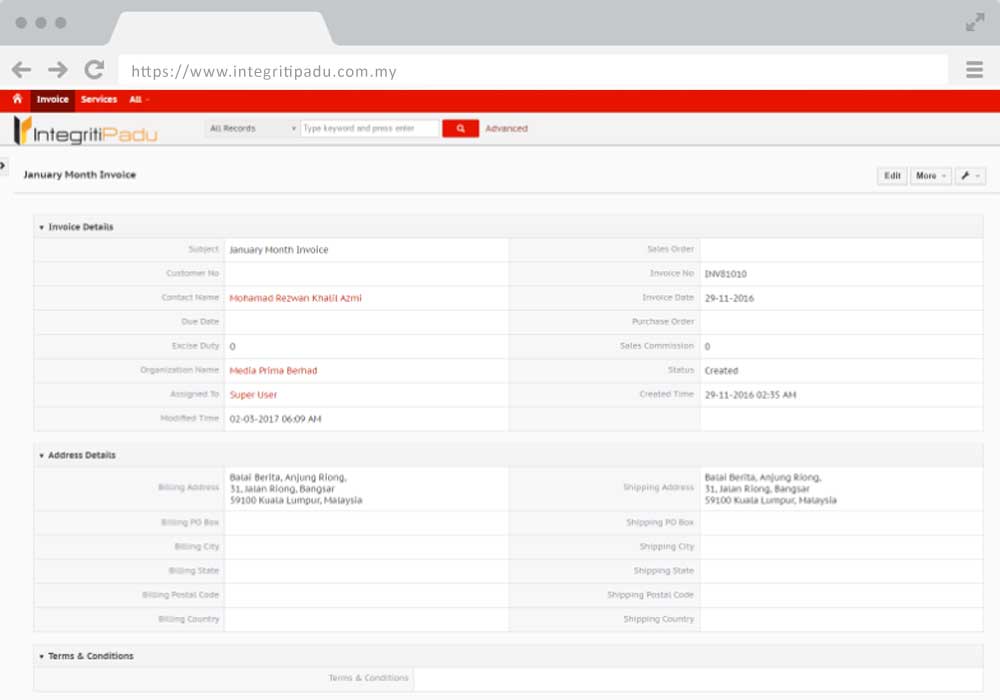Click the red search magnifier button
This screenshot has width=1000, height=700.
click(x=460, y=128)
